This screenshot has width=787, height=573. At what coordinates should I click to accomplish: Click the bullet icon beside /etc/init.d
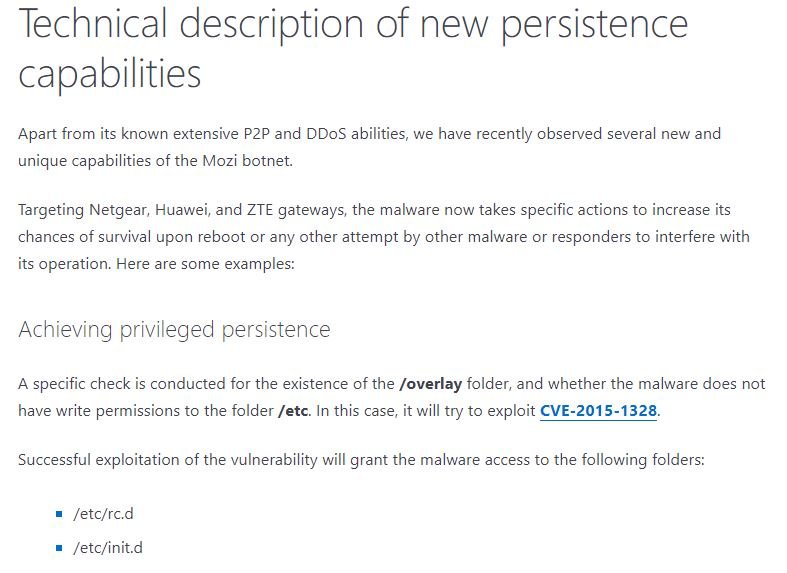(59, 547)
